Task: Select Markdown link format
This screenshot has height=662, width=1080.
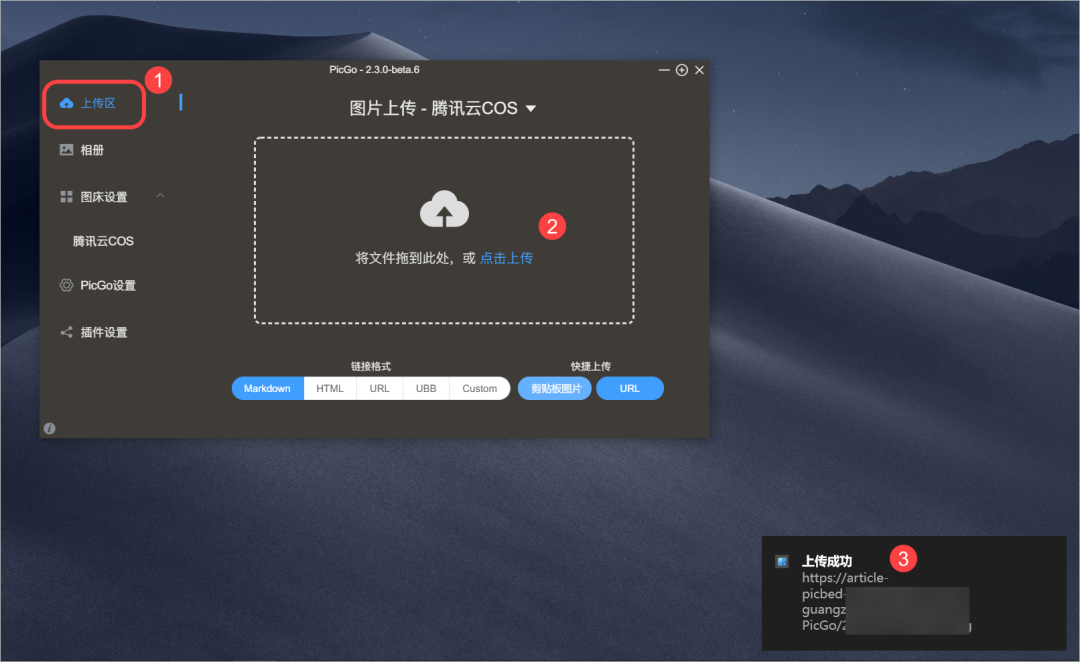Action: (x=267, y=389)
